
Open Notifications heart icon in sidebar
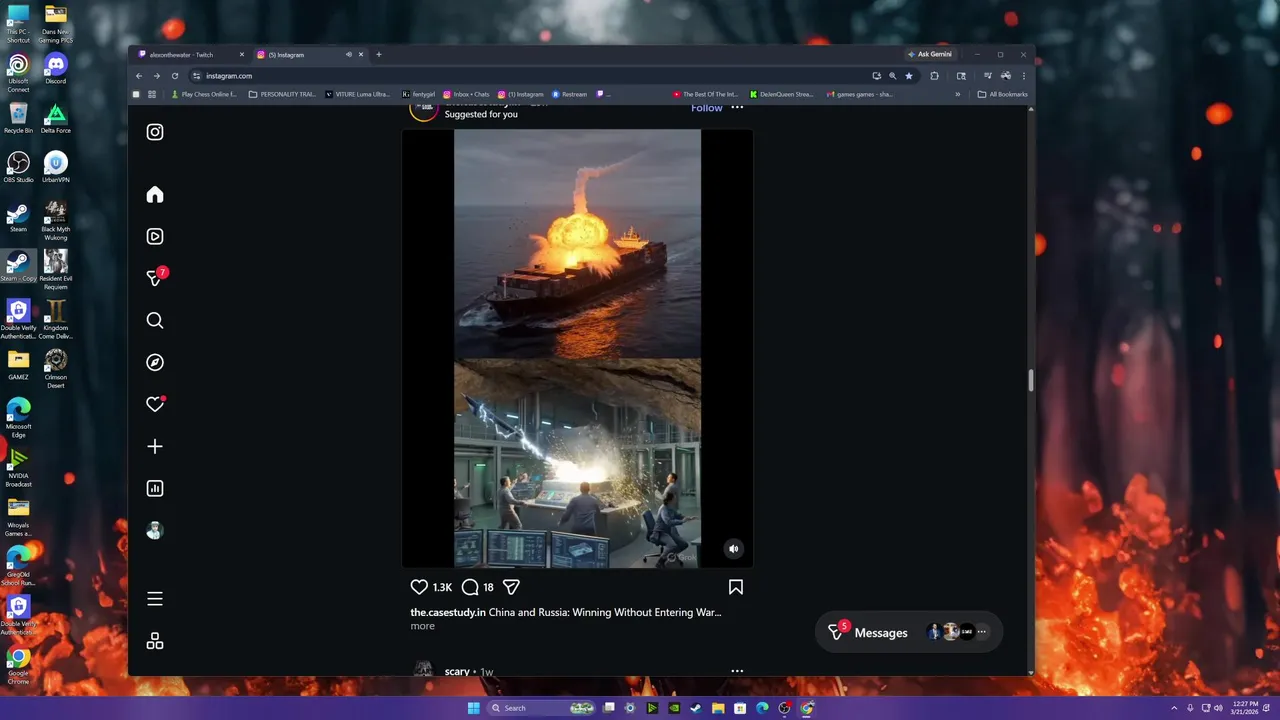point(155,404)
